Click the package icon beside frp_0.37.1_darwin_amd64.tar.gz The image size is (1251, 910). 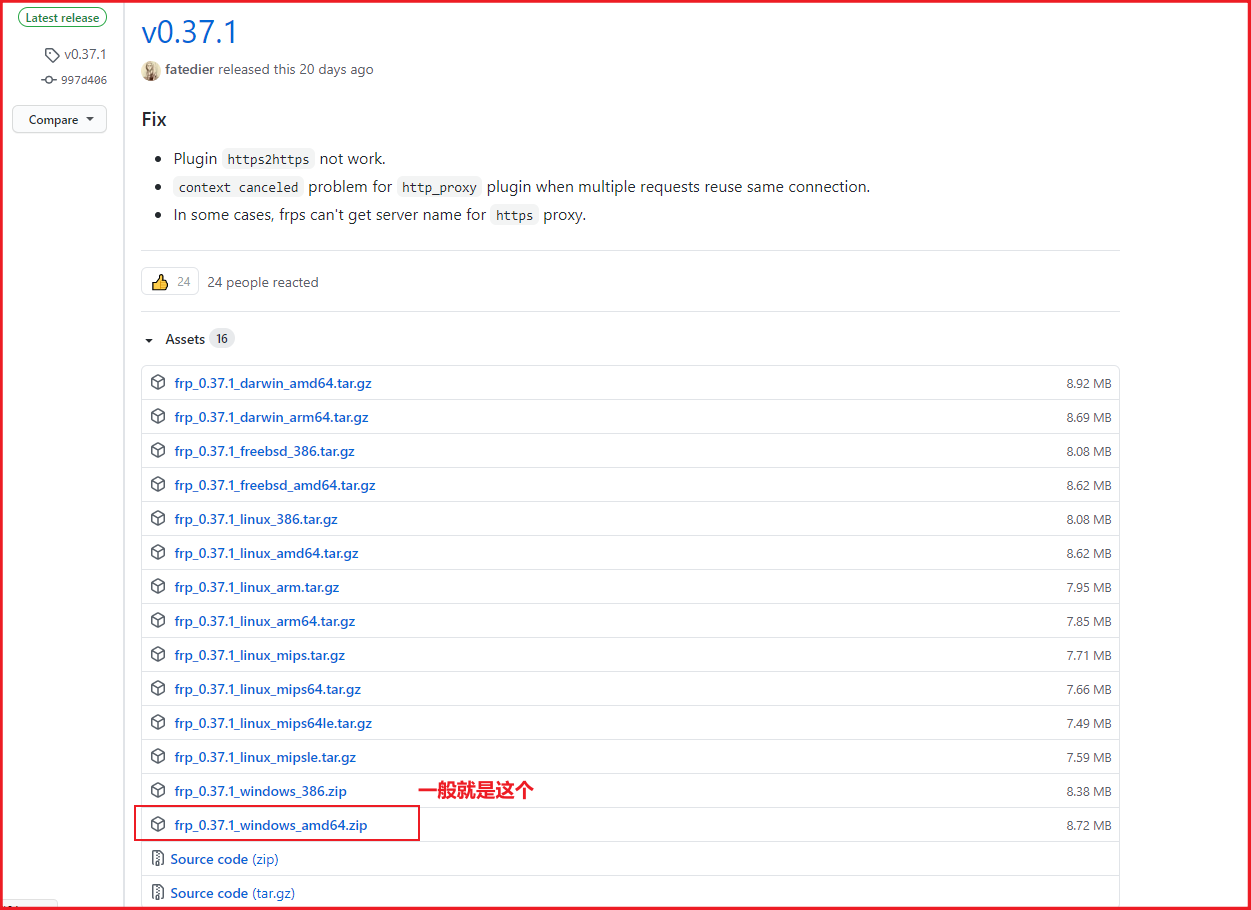coord(158,382)
